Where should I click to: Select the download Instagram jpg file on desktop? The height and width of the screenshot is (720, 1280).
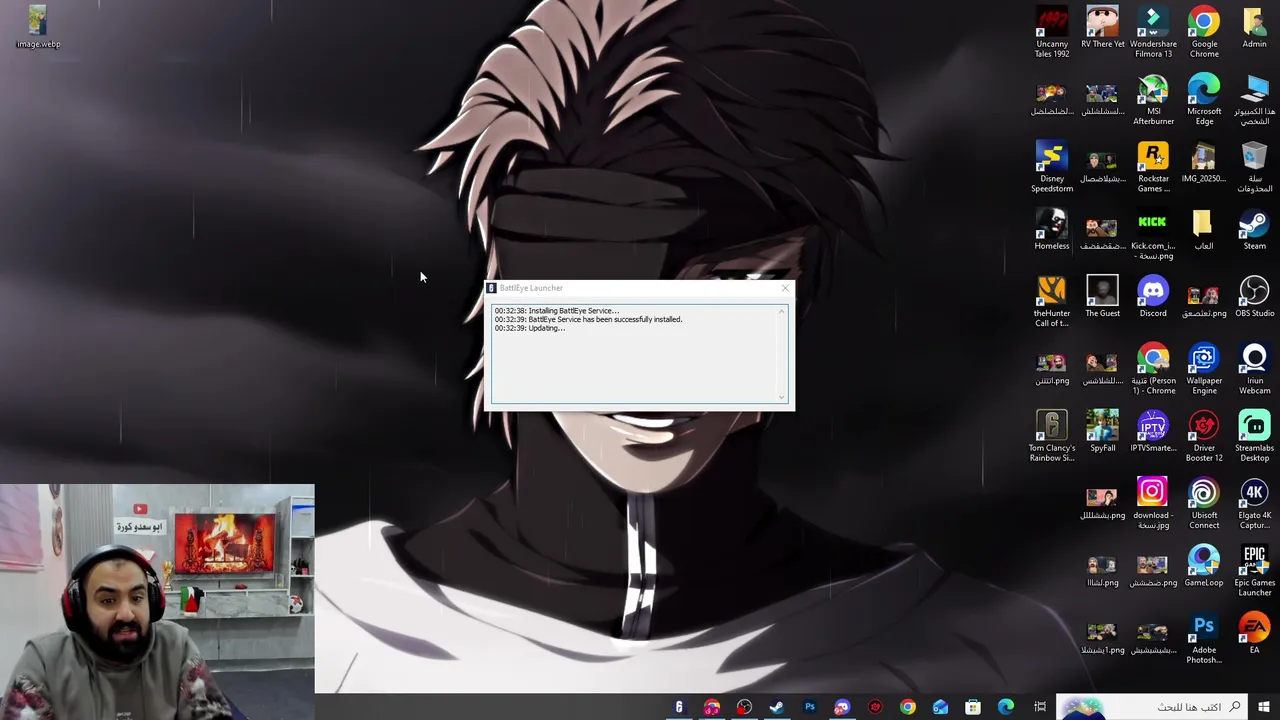(1153, 503)
